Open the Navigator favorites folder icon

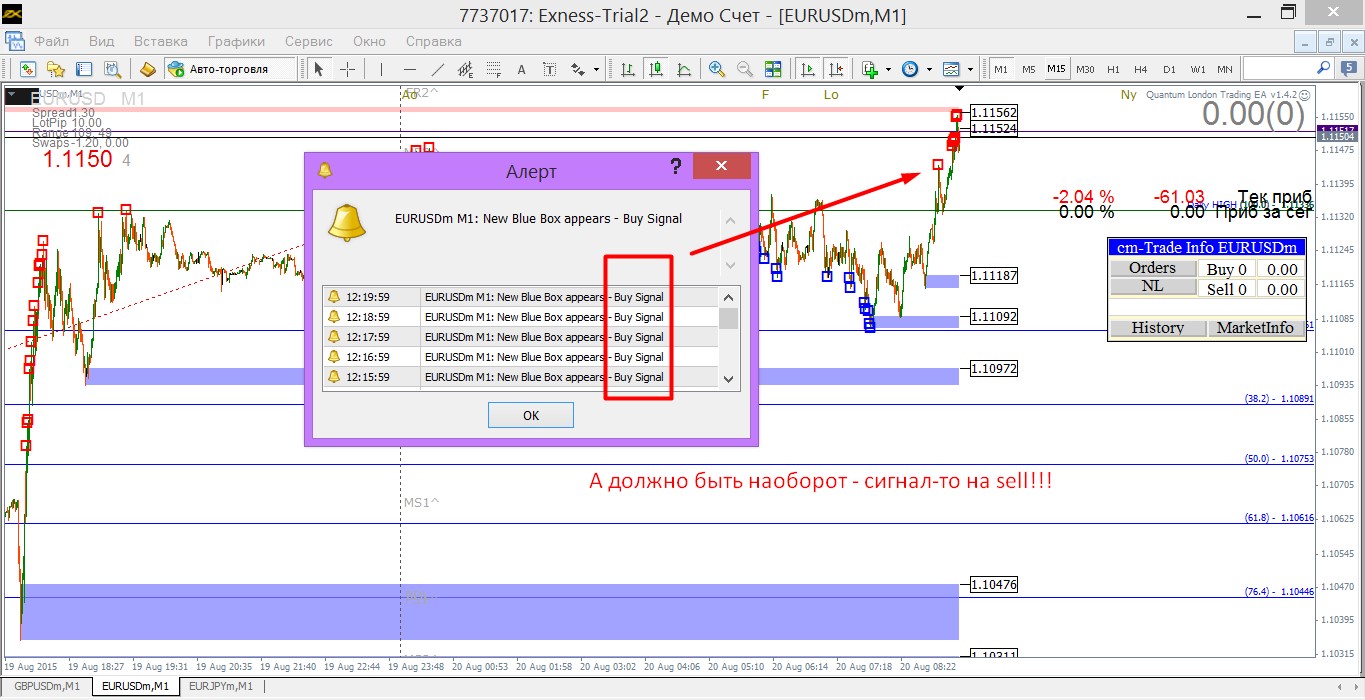56,69
